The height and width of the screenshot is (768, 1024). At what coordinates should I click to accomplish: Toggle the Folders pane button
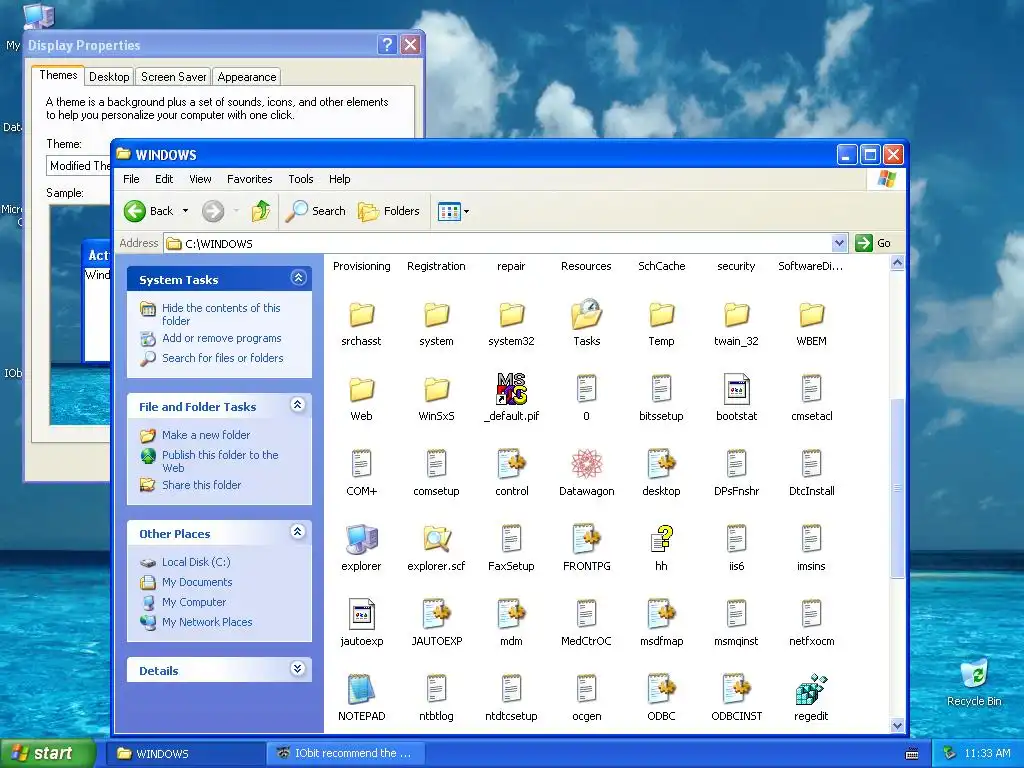pos(389,211)
